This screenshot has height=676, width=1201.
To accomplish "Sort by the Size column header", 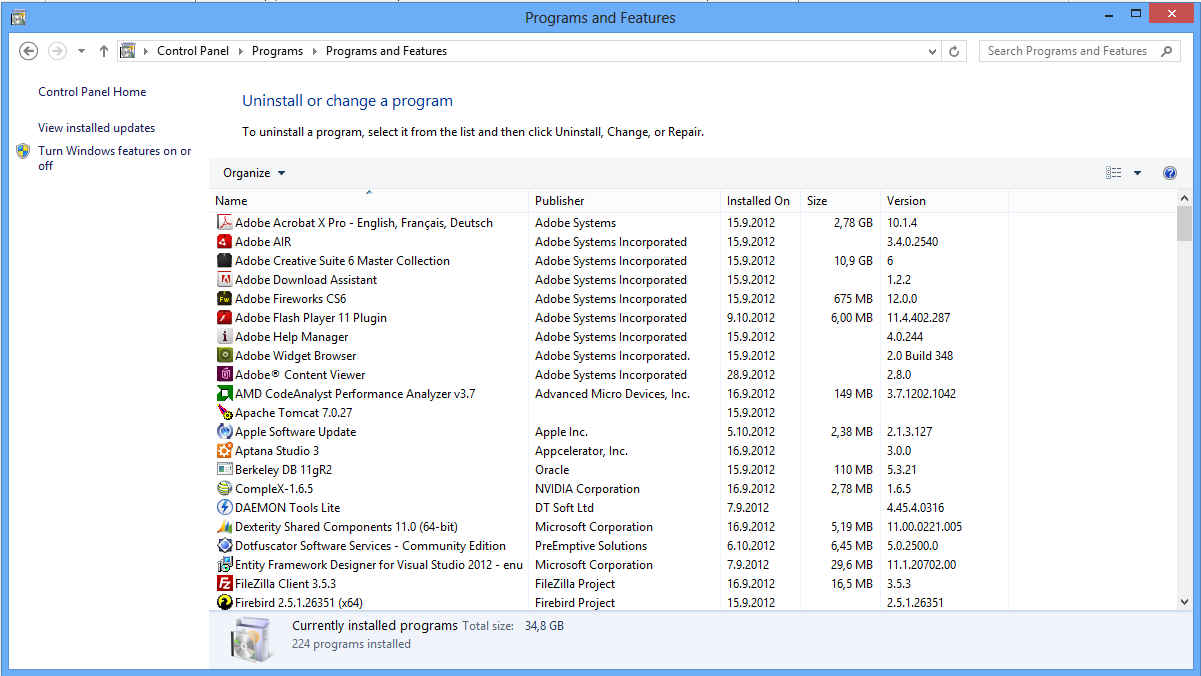I will point(841,201).
